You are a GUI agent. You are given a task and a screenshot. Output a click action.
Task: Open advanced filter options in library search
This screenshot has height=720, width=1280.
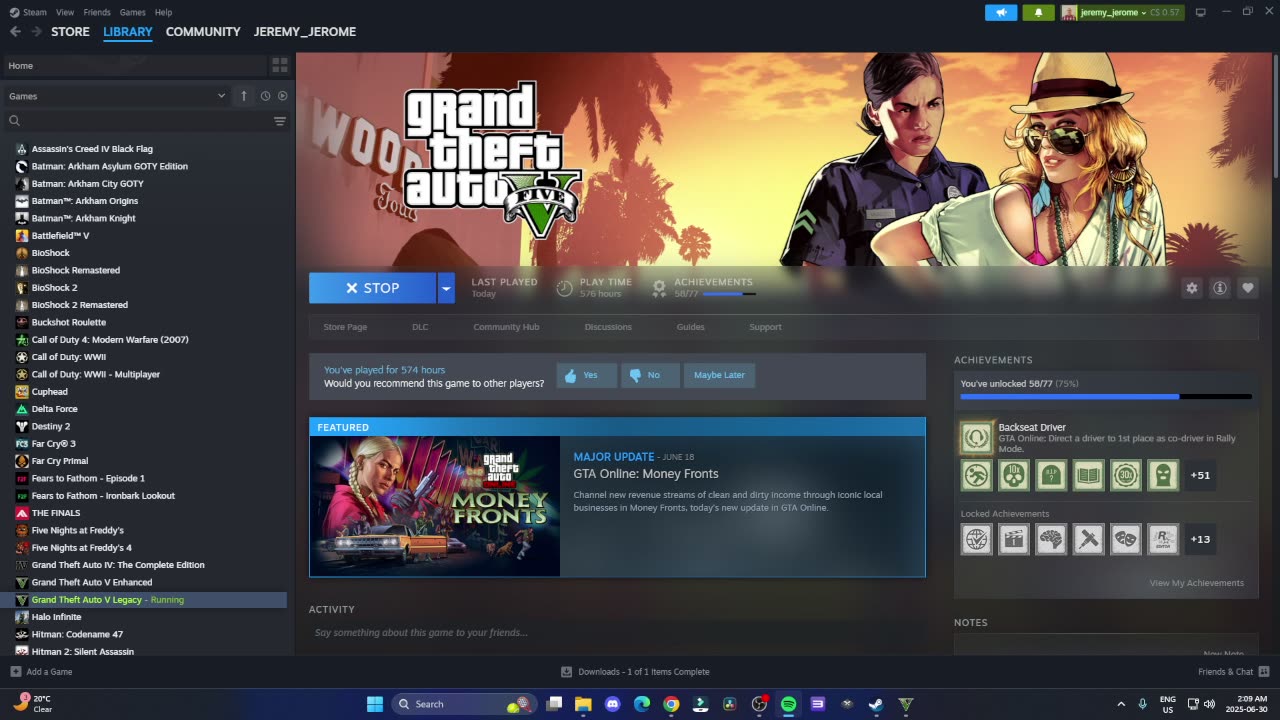tap(280, 121)
